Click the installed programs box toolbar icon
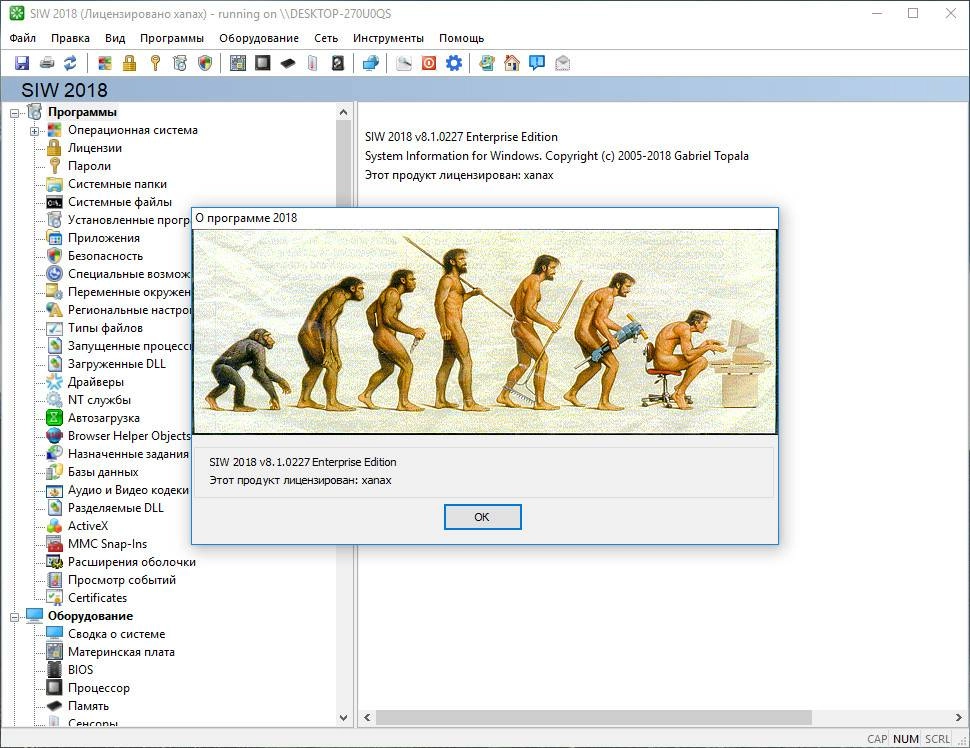The image size is (970, 748). tap(180, 62)
